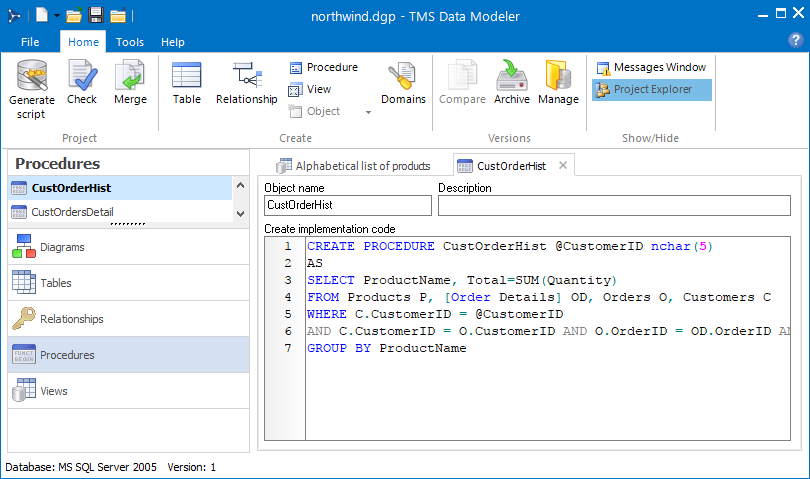Create a new View from ribbon
The image size is (810, 479).
pos(310,90)
